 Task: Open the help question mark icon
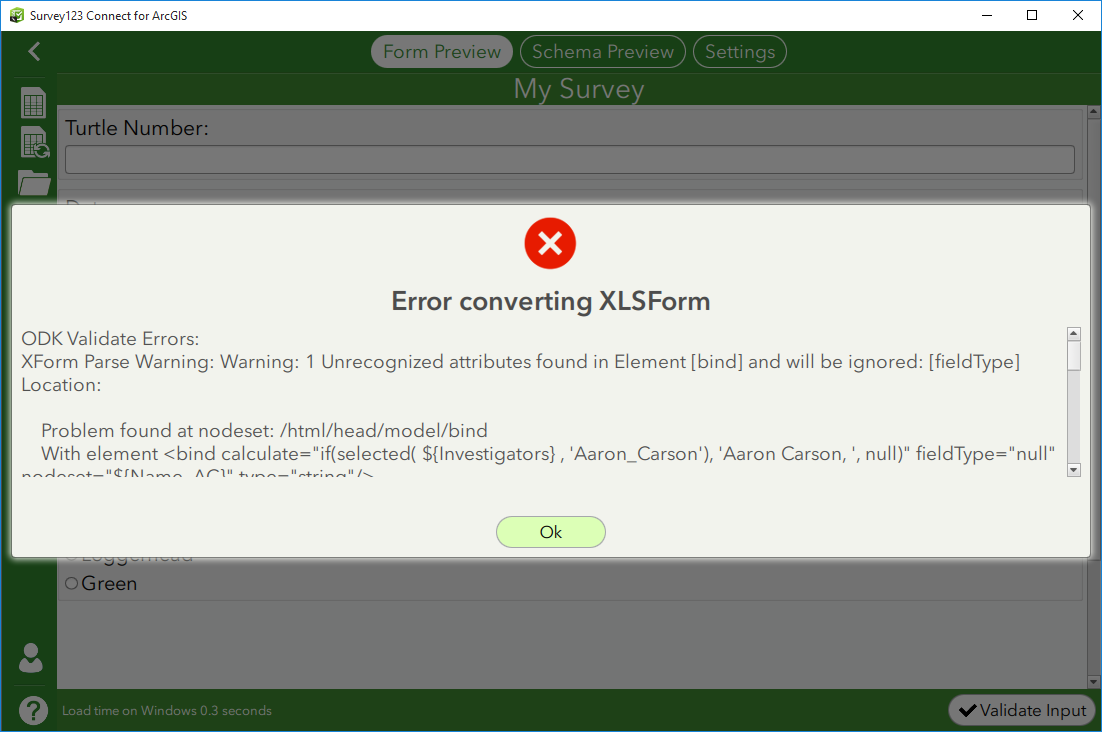point(33,710)
